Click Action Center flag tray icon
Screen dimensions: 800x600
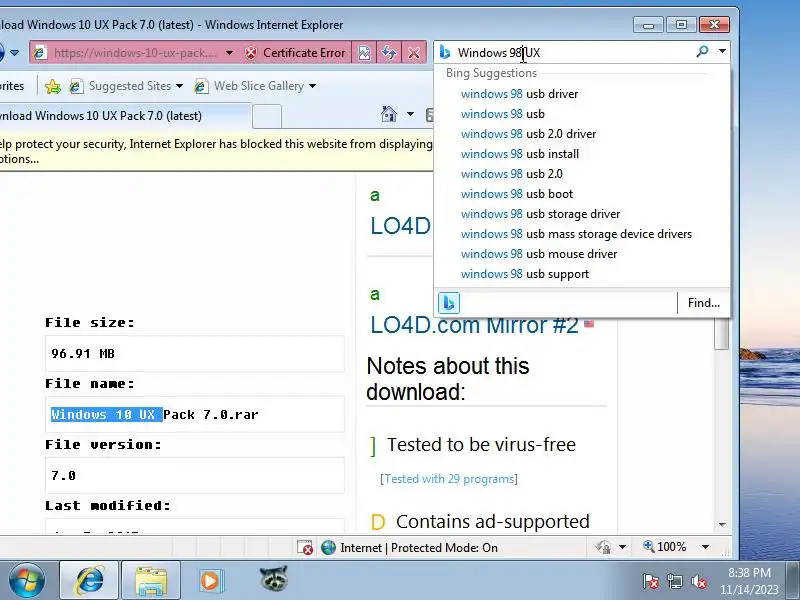651,581
